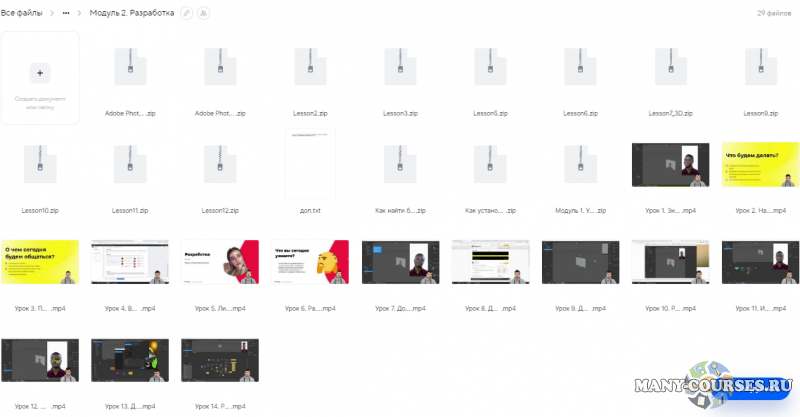Open the share access icon in breadcrumb
Image resolution: width=800 pixels, height=417 pixels.
204,14
